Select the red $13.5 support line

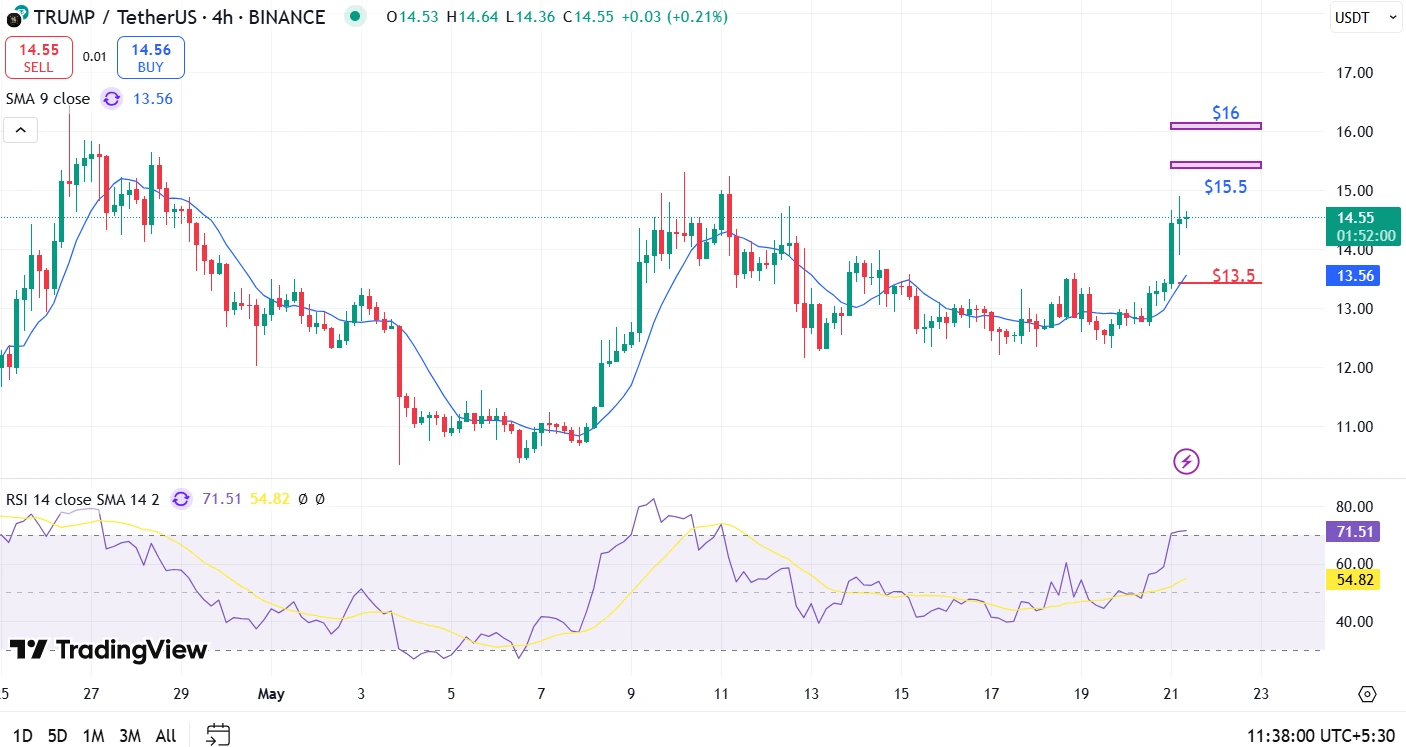(x=1222, y=284)
